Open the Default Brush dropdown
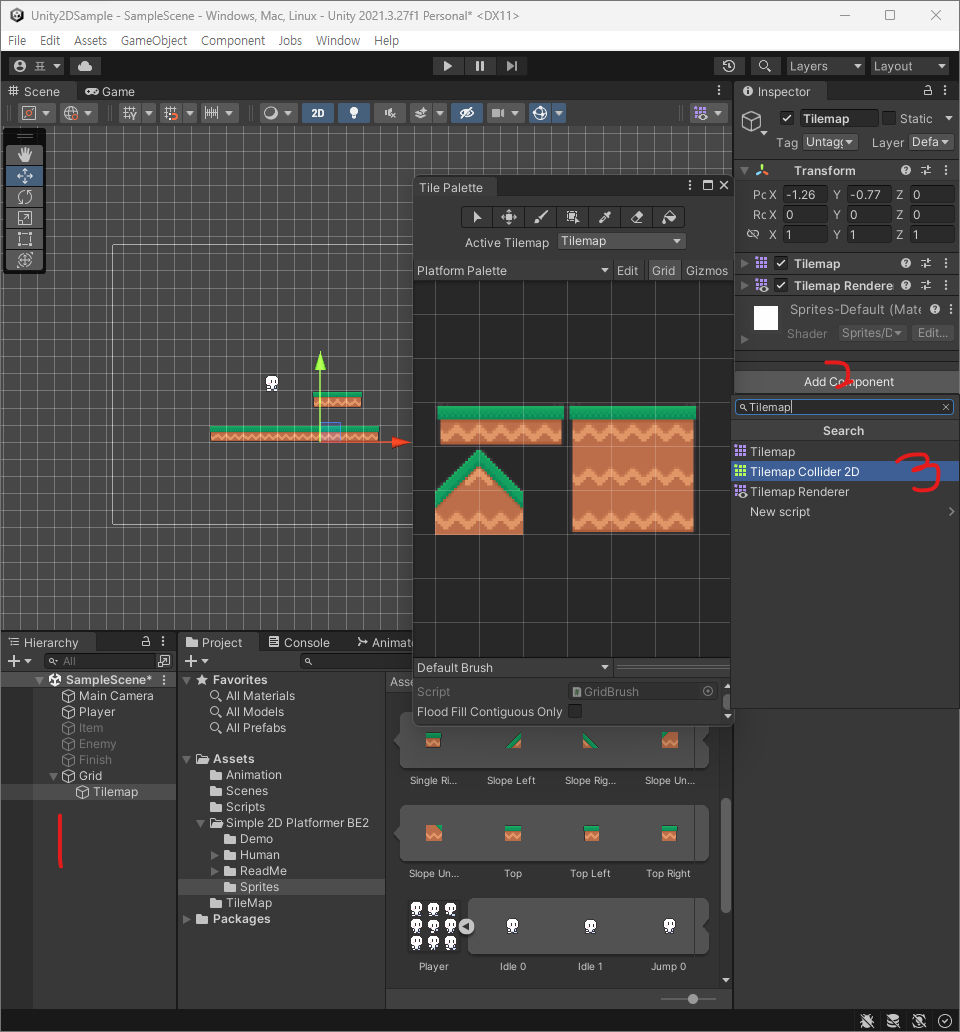The image size is (960, 1032). click(x=513, y=667)
